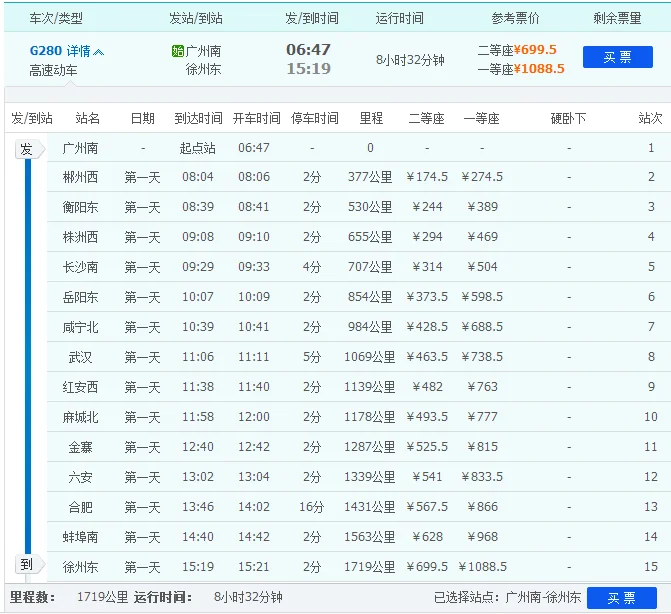Select the 蚌埠南 station row
This screenshot has width=671, height=614.
coord(359,537)
